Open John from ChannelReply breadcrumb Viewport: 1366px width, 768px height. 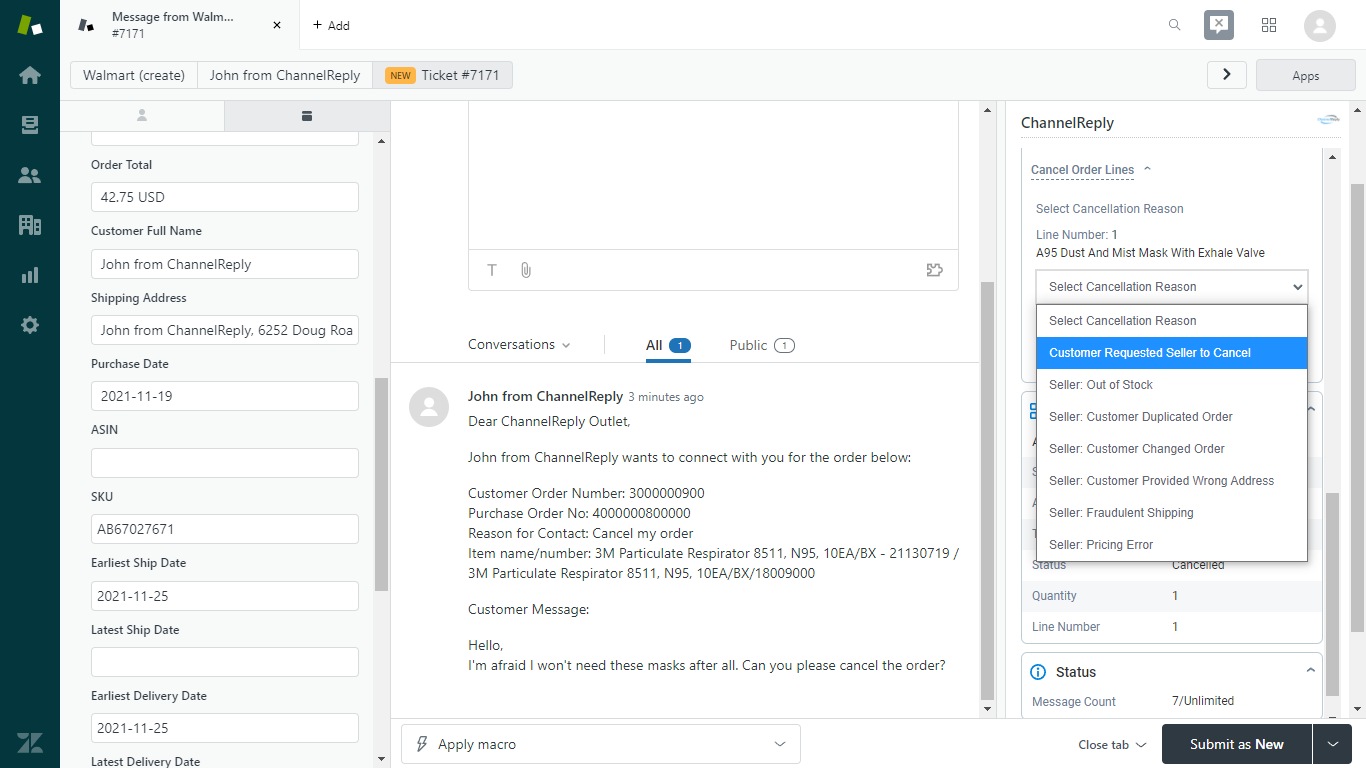click(x=285, y=75)
